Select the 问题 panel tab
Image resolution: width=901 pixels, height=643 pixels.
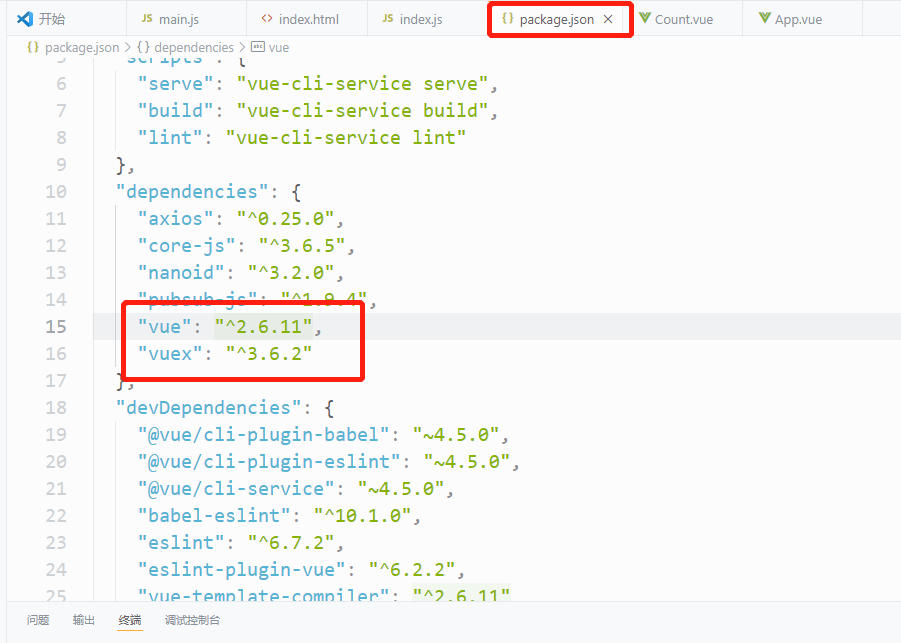(38, 620)
